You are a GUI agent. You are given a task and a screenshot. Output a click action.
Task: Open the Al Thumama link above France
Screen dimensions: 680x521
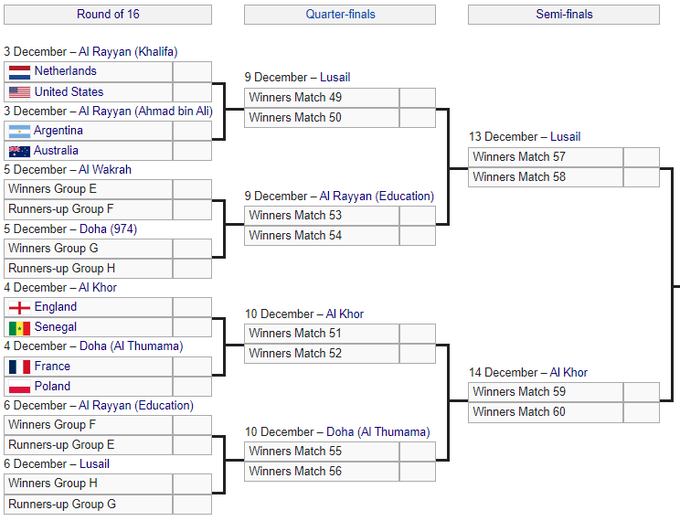pos(146,346)
